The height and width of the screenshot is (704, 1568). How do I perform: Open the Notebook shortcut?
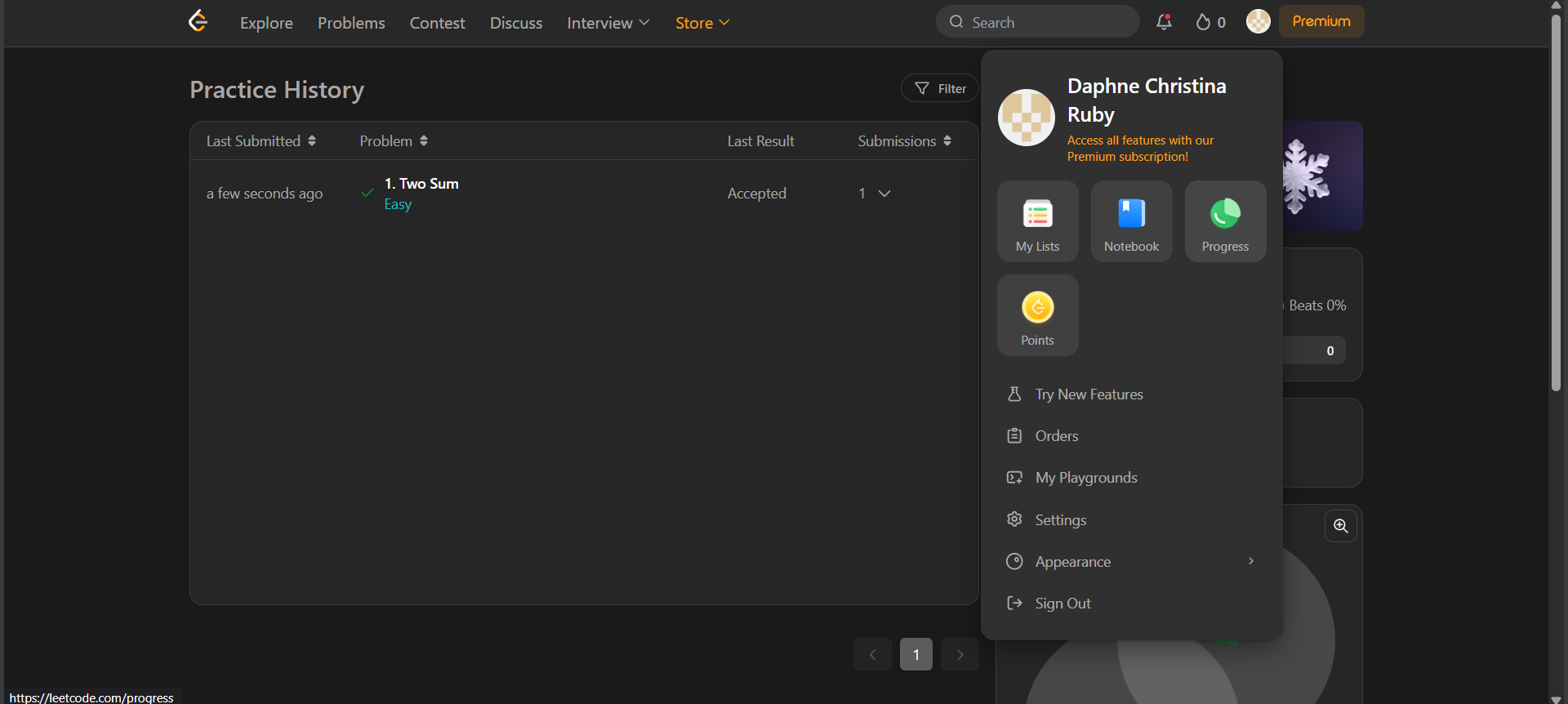[1131, 221]
